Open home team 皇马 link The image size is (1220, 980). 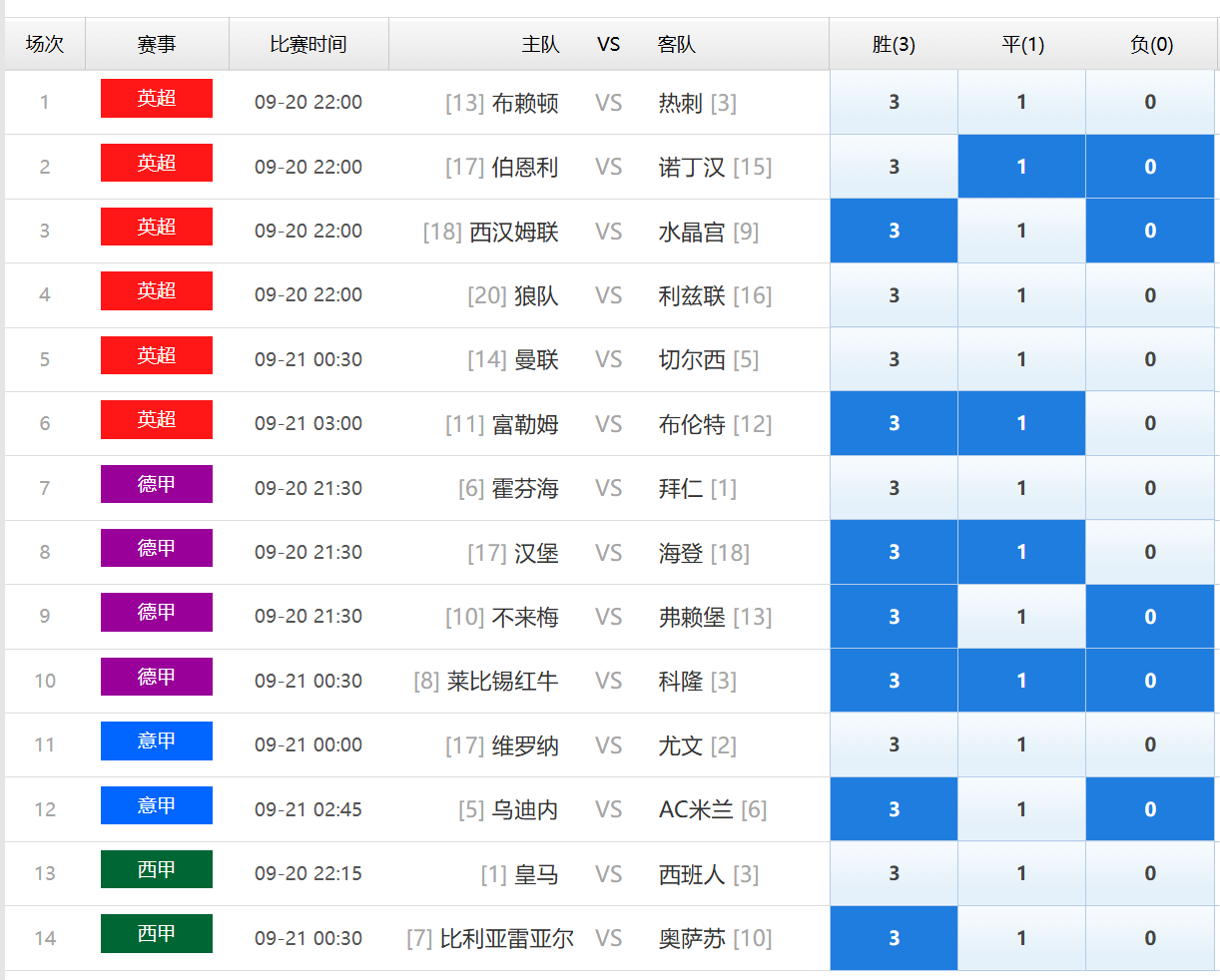point(536,874)
